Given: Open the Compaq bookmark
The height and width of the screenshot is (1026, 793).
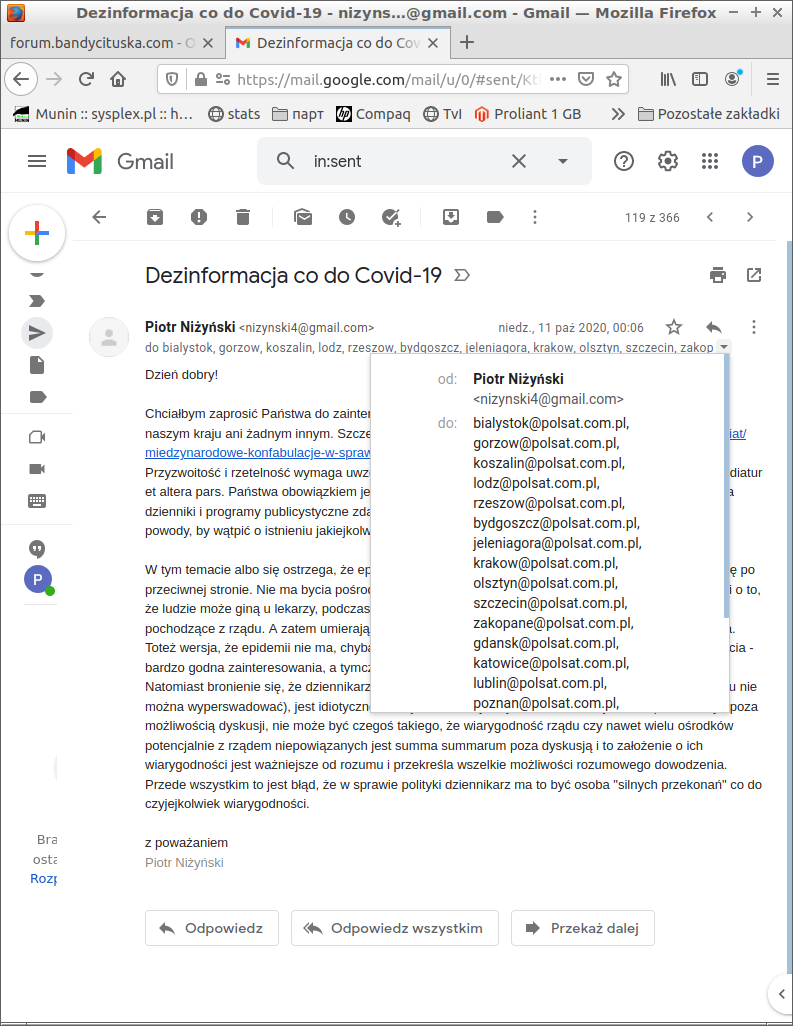Looking at the screenshot, I should (x=373, y=114).
